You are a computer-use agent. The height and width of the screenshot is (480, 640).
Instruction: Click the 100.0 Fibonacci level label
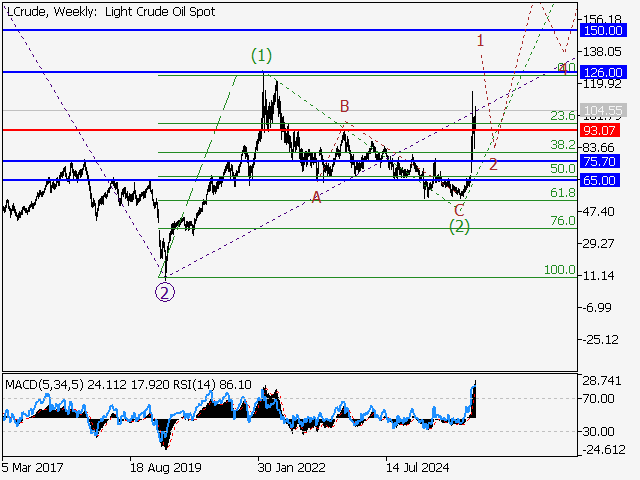click(559, 270)
